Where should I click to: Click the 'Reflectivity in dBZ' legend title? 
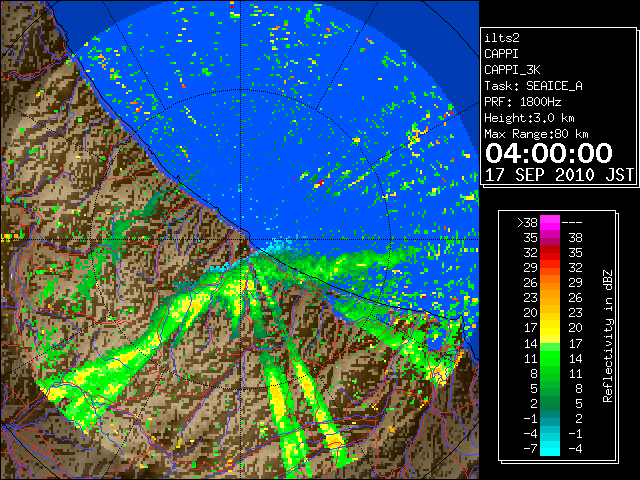[607, 336]
